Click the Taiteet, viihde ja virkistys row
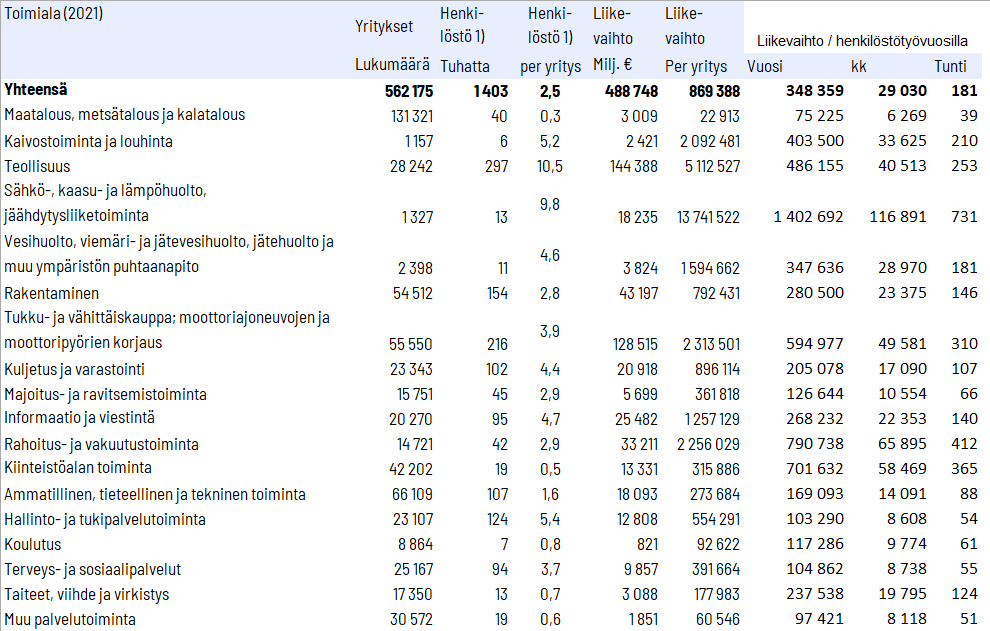 [x=87, y=595]
